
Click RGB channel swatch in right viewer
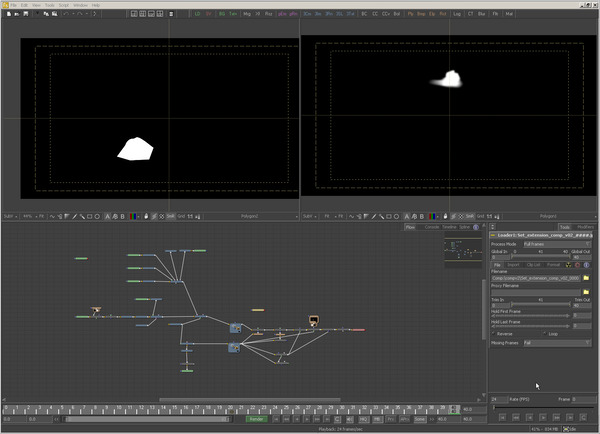point(432,217)
